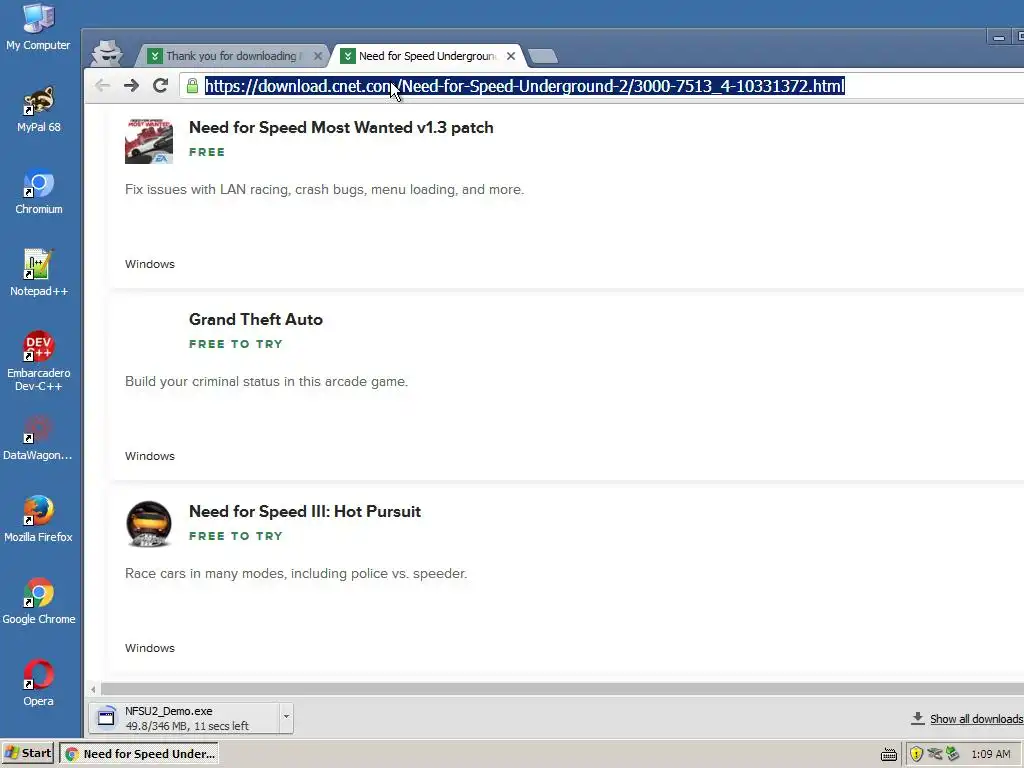The width and height of the screenshot is (1024, 768).
Task: Open DataWagon desktop shortcut
Action: click(x=38, y=438)
